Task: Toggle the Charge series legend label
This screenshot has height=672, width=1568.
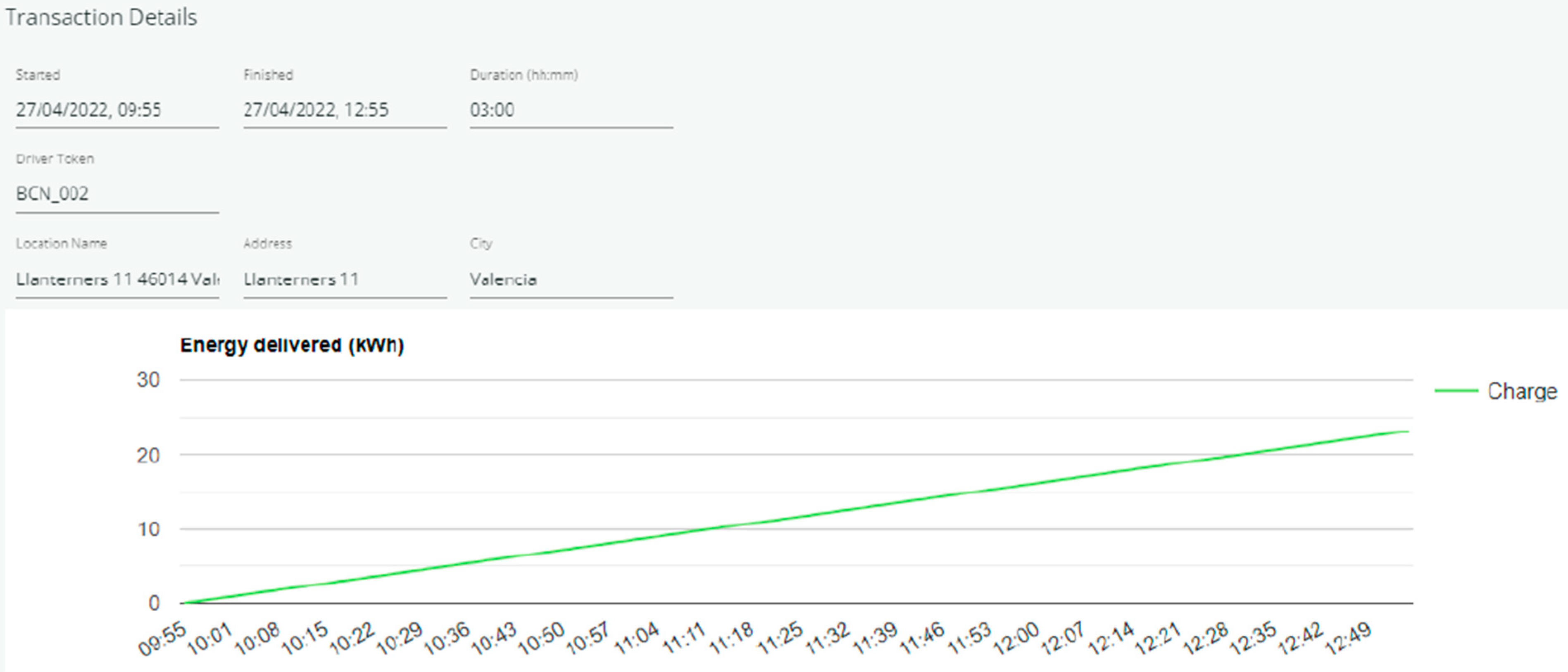Action: 1522,392
